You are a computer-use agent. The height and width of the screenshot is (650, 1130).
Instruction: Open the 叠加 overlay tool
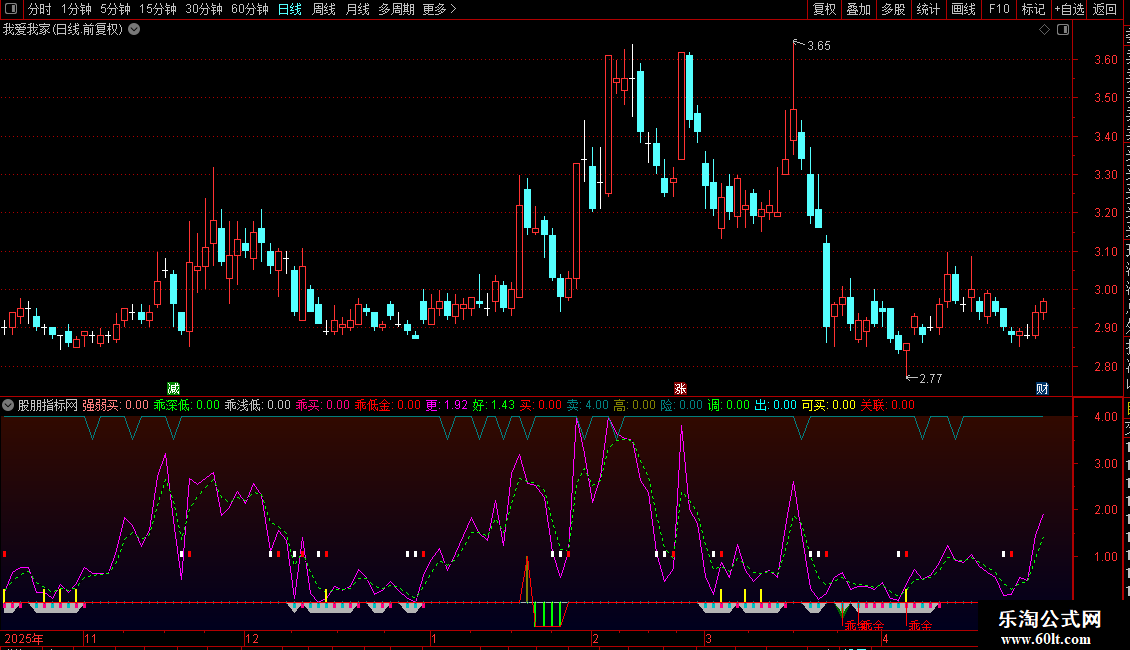click(859, 9)
